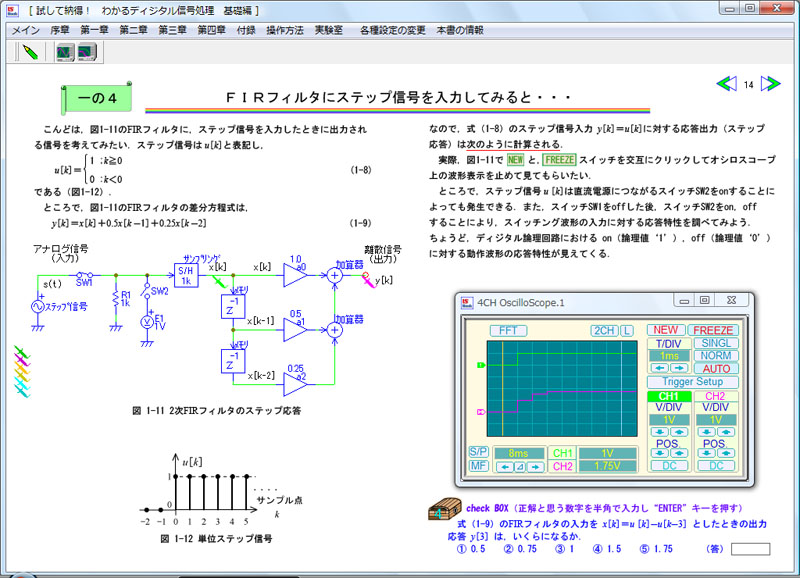The height and width of the screenshot is (578, 800).
Task: Click the triangle button between cursor arrows
Action: (520, 467)
